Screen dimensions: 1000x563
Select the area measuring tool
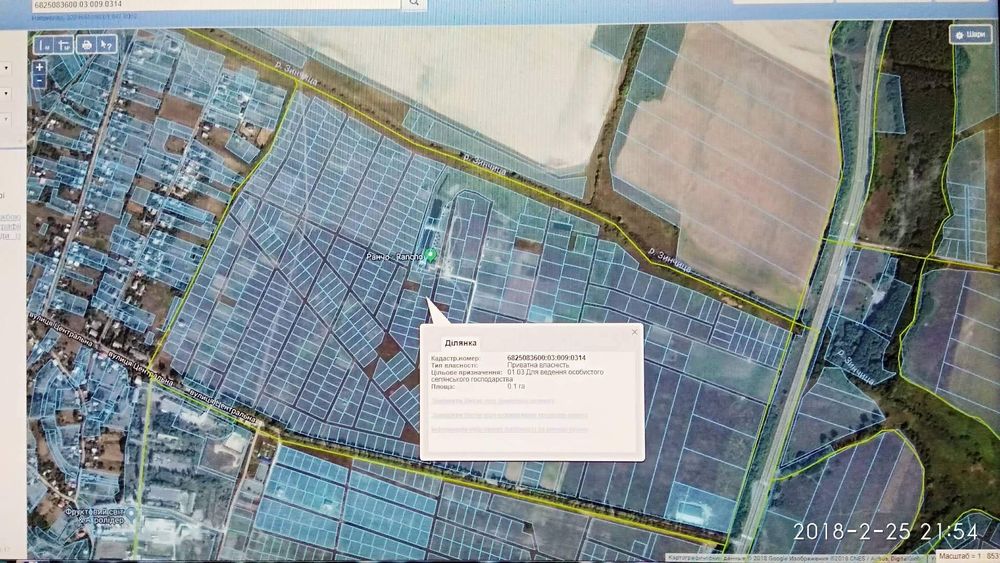64,45
